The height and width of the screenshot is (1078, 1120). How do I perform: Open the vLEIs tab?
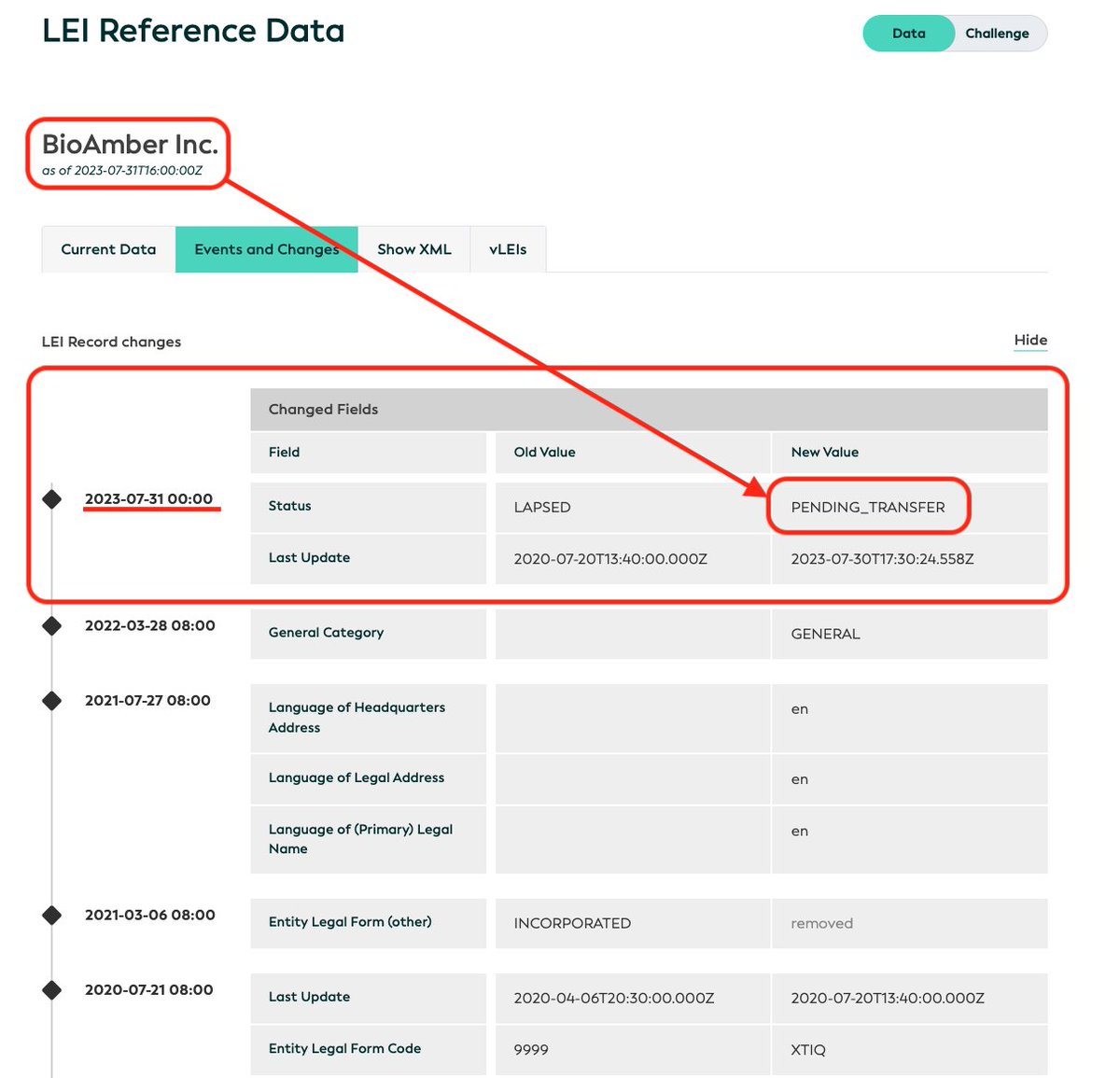(508, 249)
